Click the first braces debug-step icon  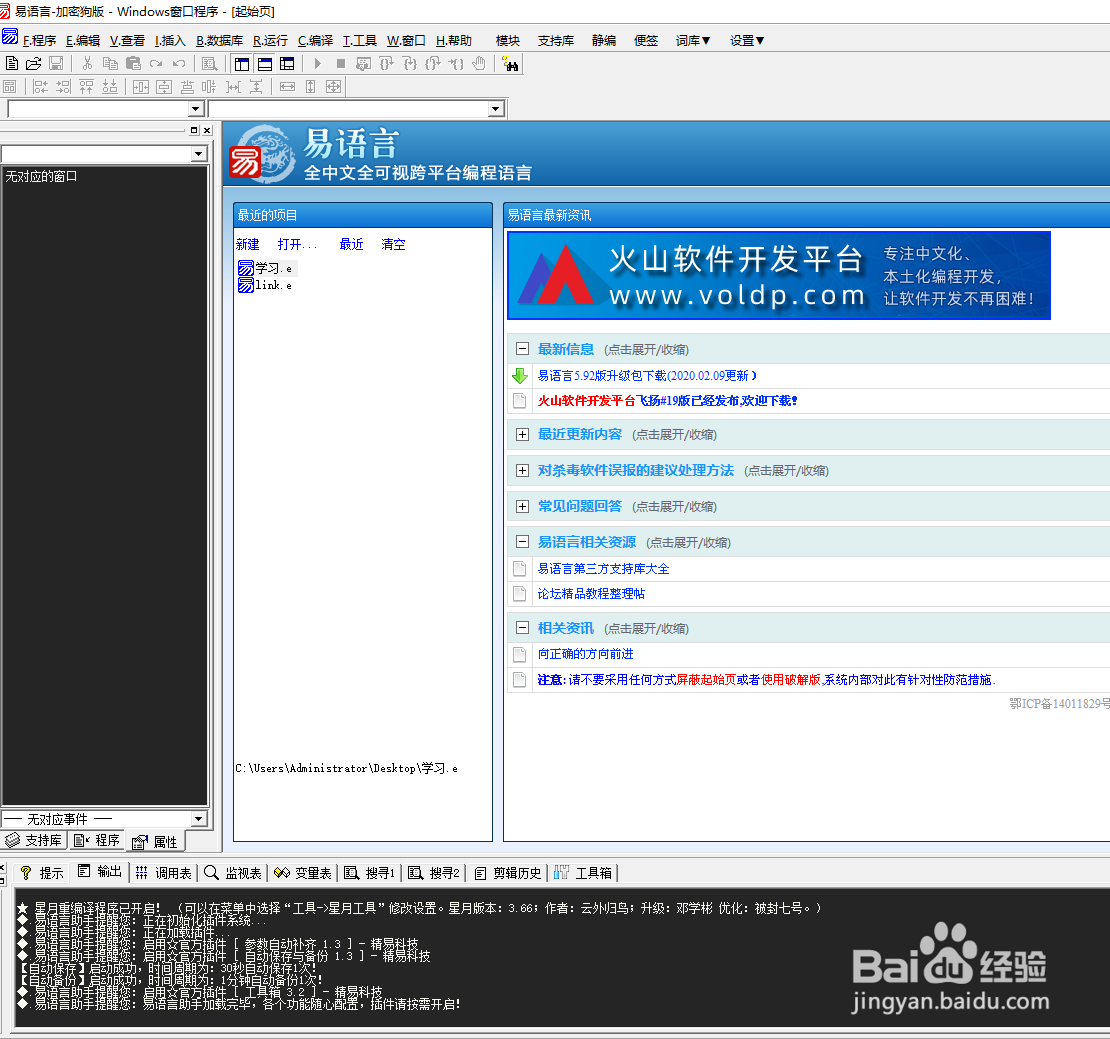point(387,64)
